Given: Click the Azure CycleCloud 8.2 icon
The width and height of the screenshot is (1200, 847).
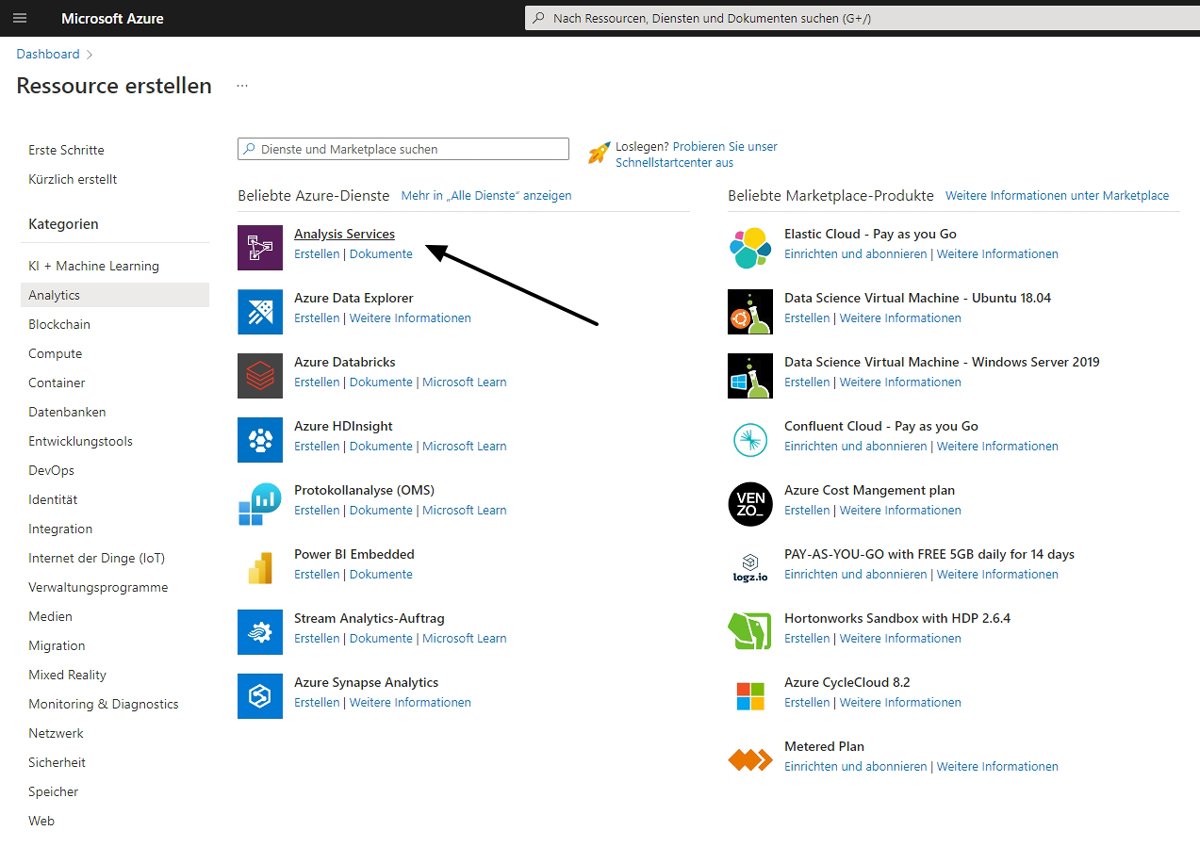Looking at the screenshot, I should coord(748,695).
